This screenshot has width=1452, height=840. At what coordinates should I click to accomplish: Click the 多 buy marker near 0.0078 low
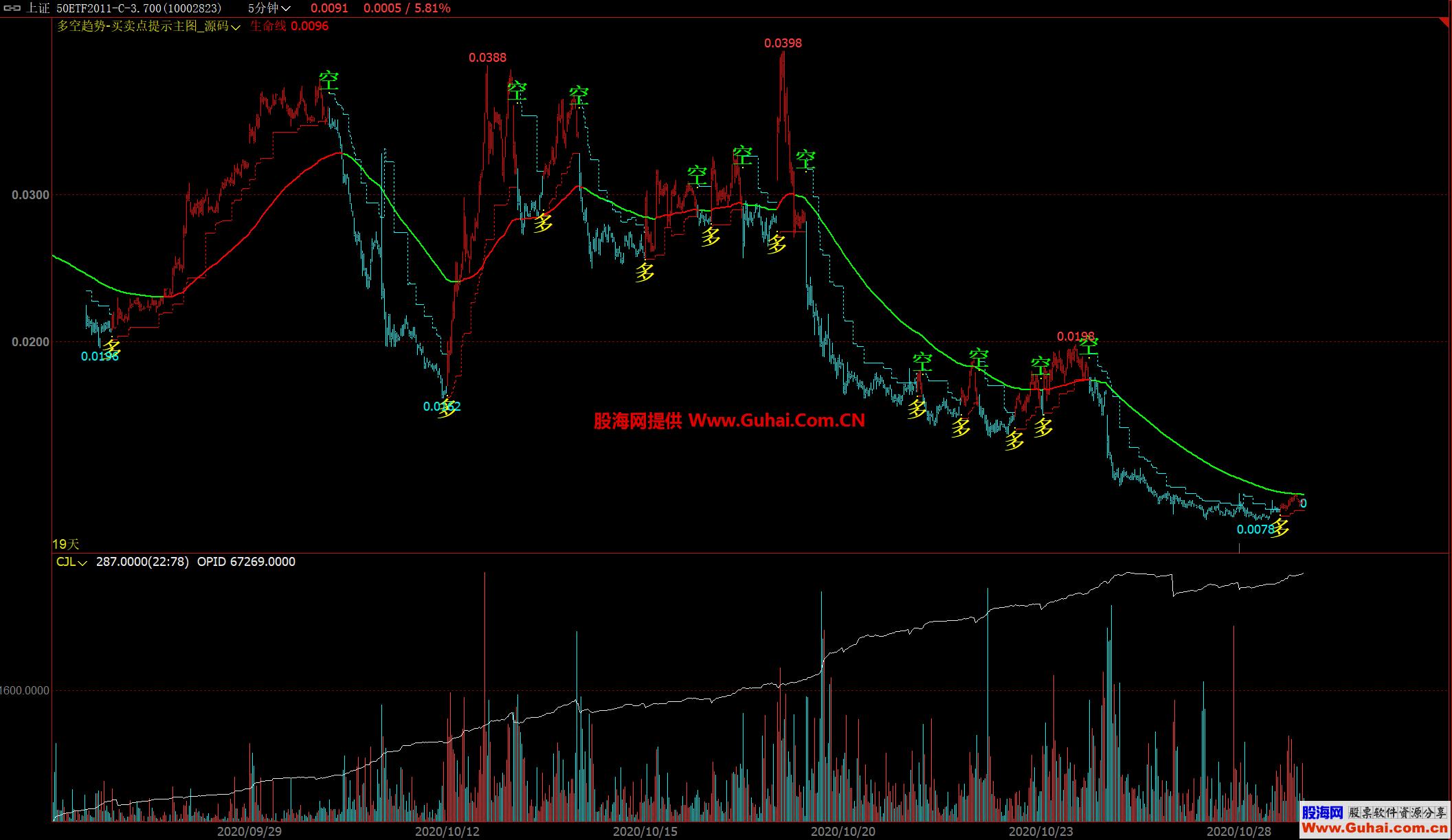(1280, 528)
